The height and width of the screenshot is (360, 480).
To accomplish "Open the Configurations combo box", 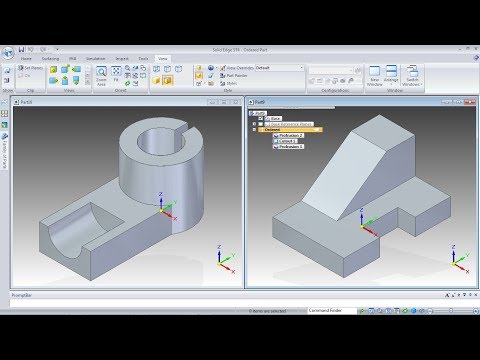I will (331, 70).
